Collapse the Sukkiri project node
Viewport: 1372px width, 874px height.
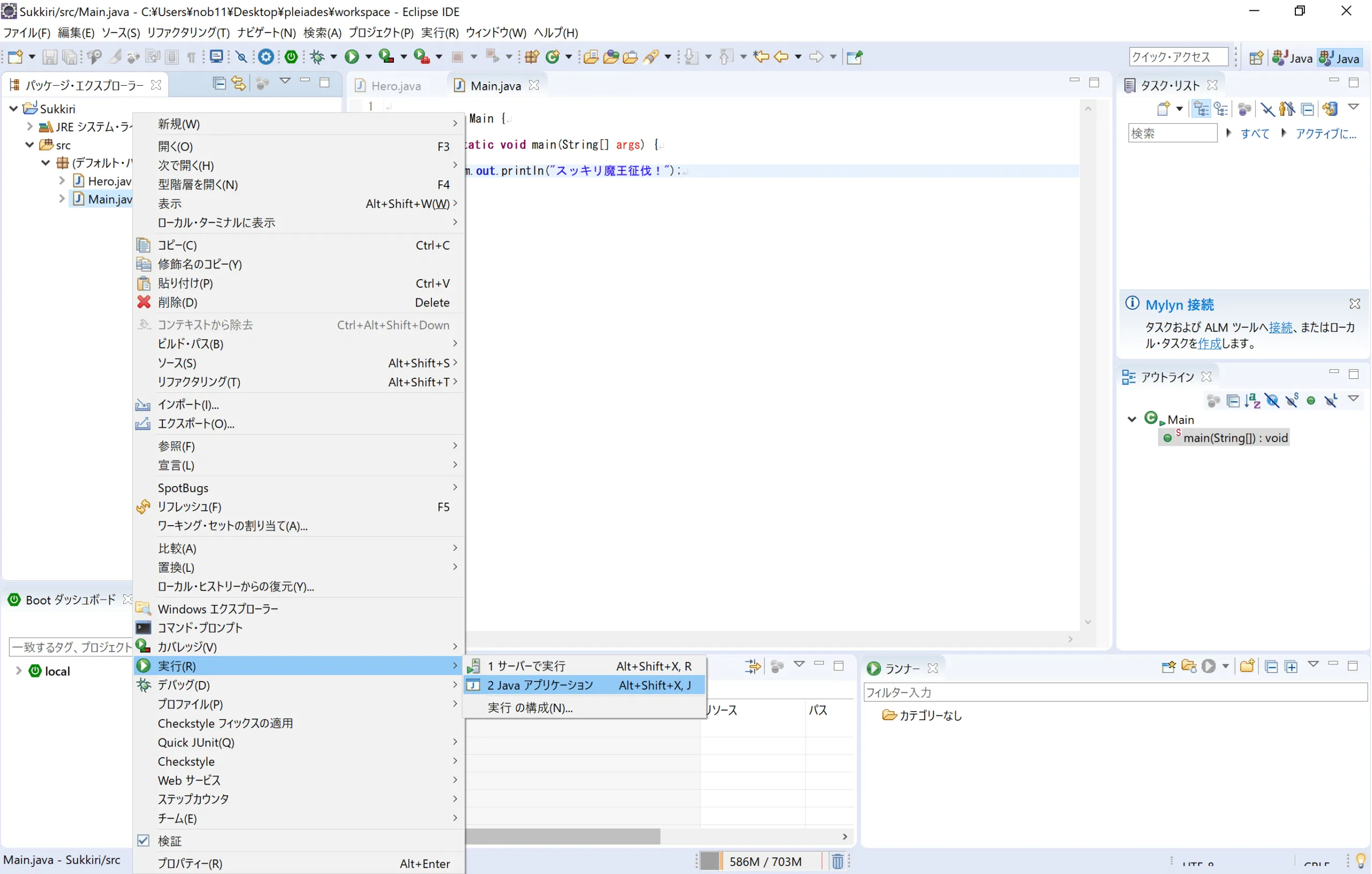(x=13, y=108)
